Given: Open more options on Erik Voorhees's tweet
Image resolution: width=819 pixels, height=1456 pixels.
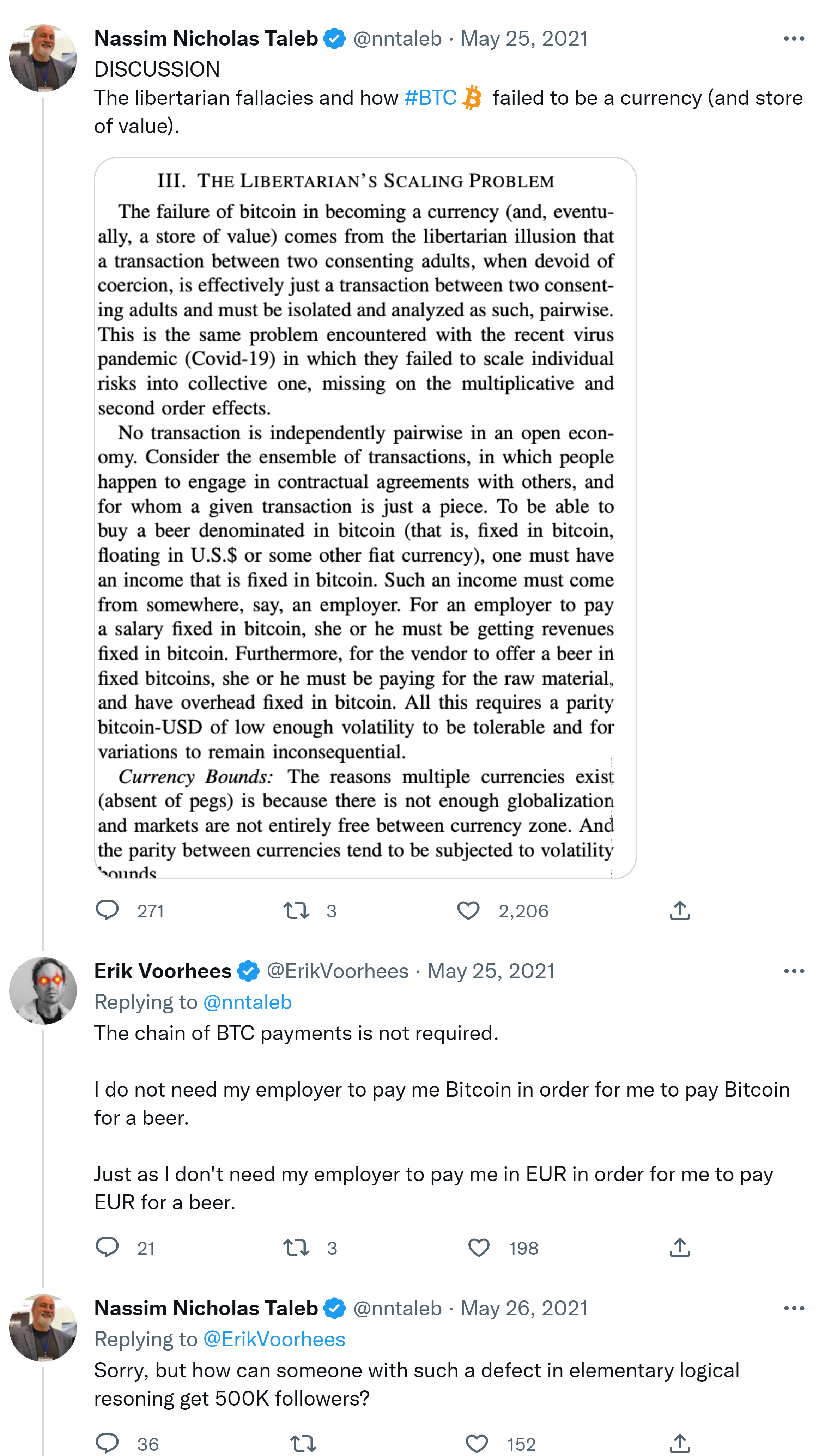Looking at the screenshot, I should [794, 971].
